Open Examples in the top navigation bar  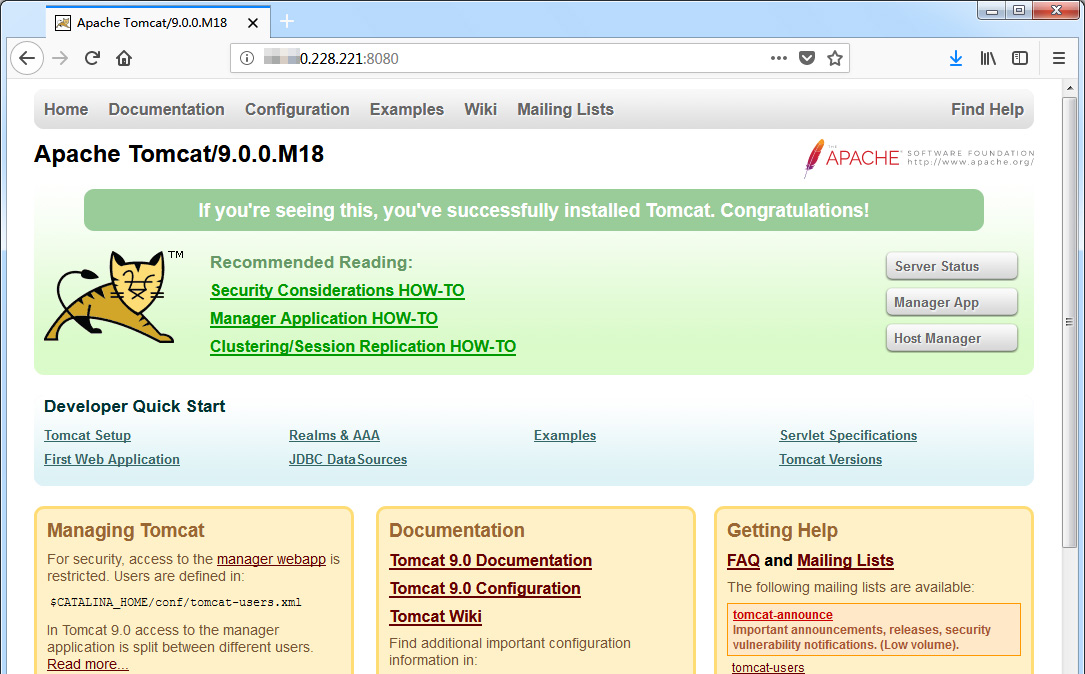click(406, 109)
